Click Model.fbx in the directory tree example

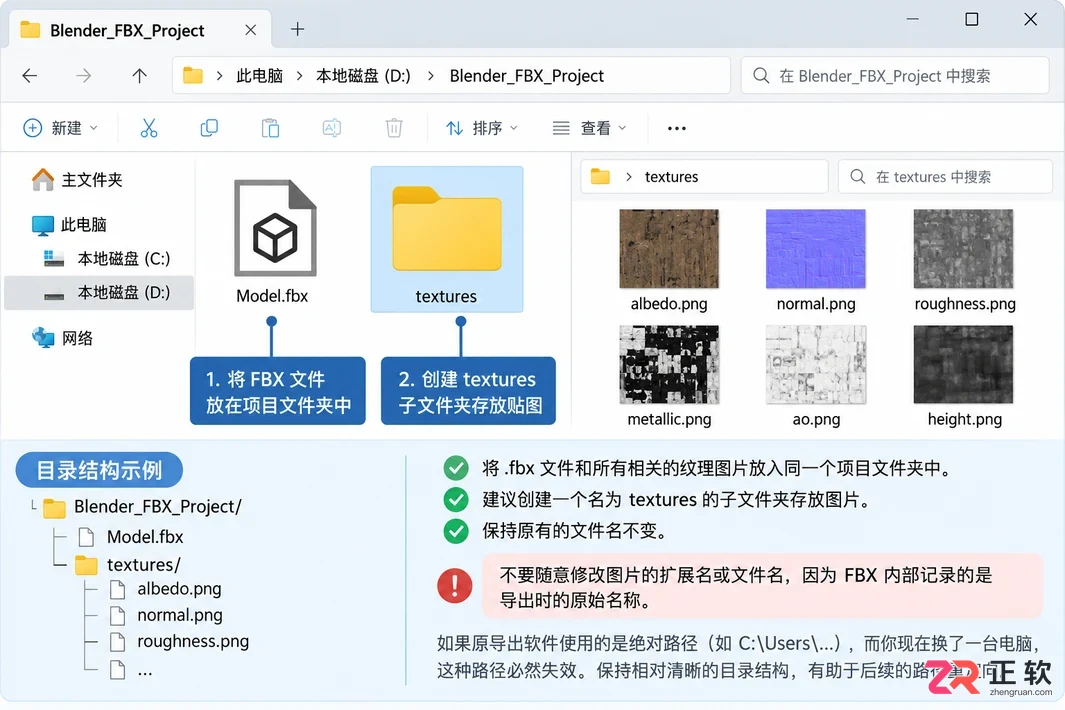(145, 537)
